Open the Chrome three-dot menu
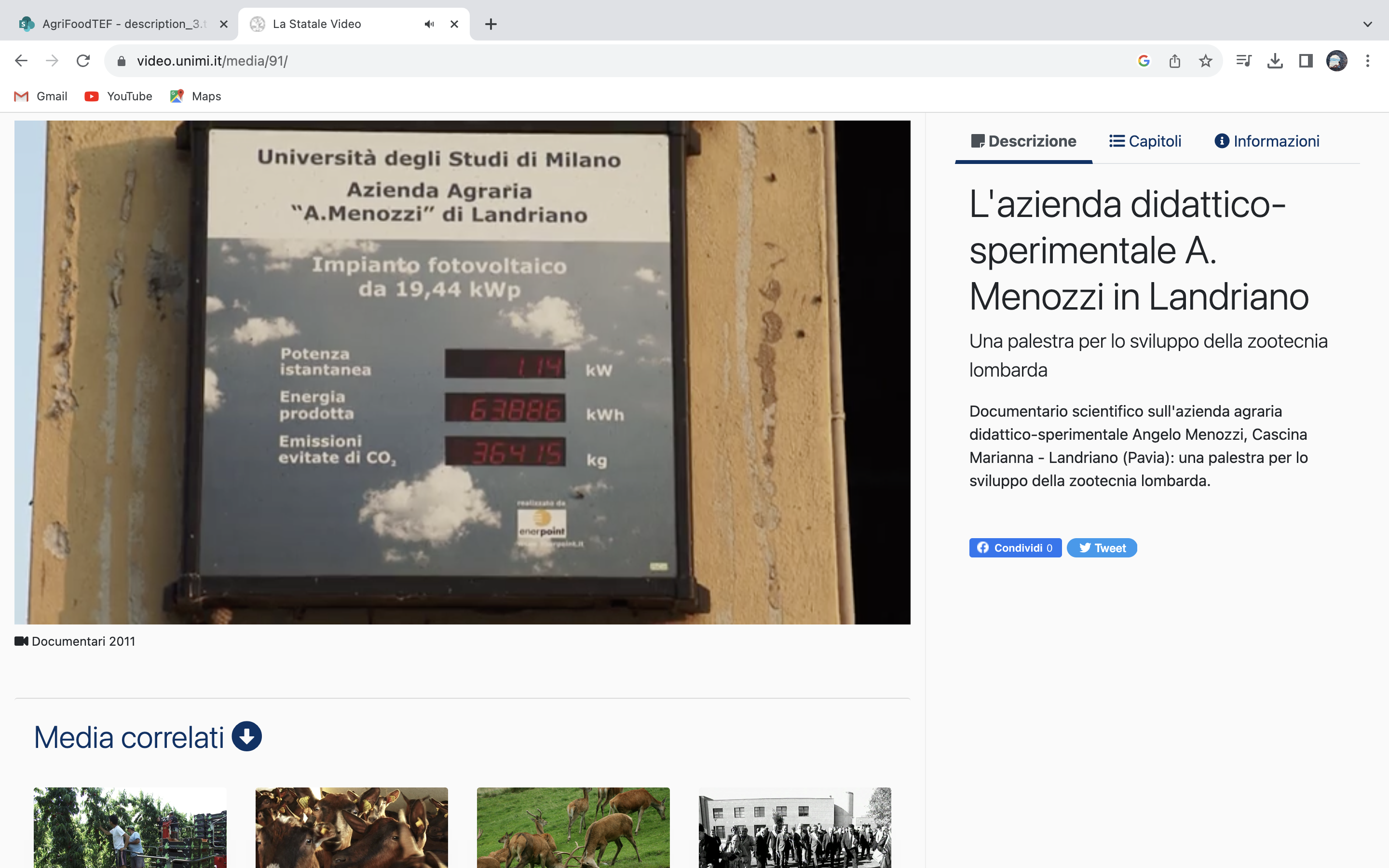The height and width of the screenshot is (868, 1389). click(1368, 60)
